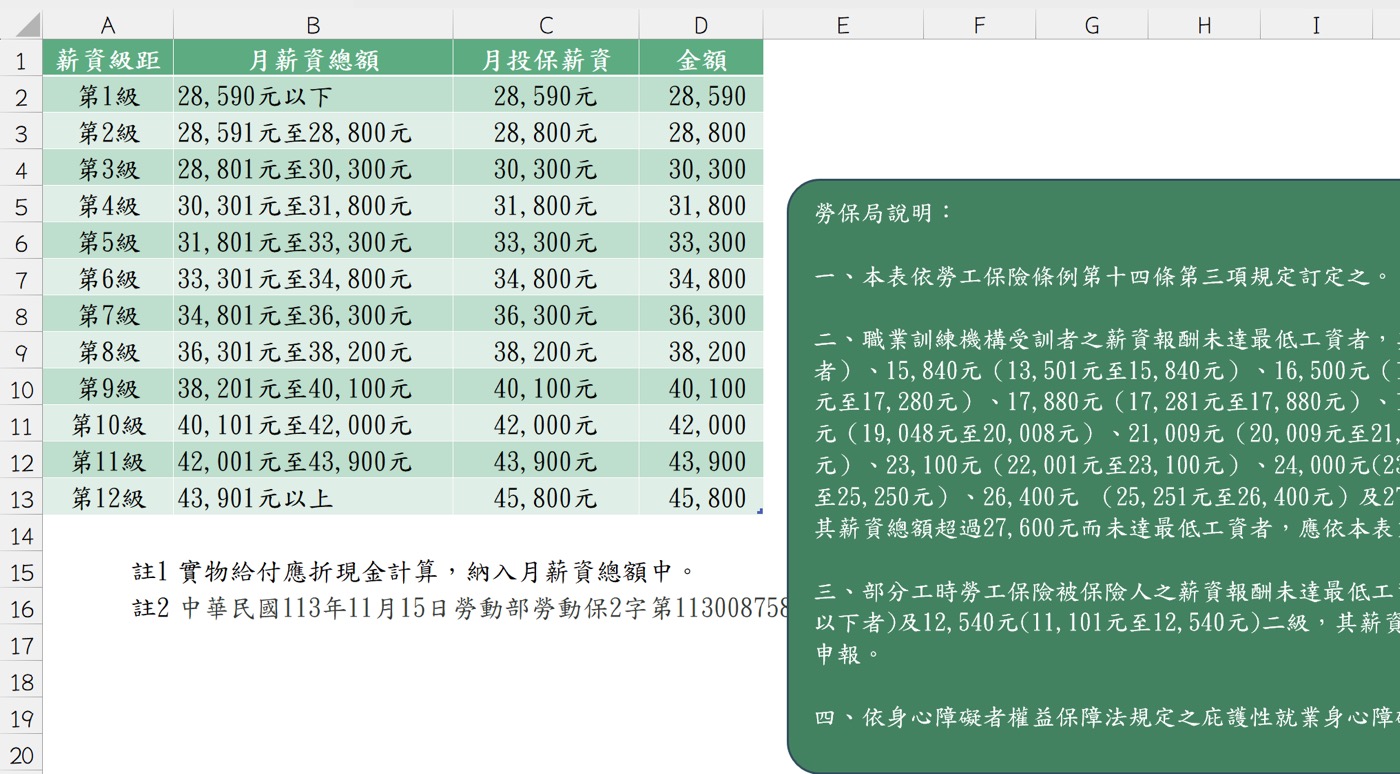This screenshot has height=774, width=1400.
Task: Select cell 第11級
Action: [108, 461]
